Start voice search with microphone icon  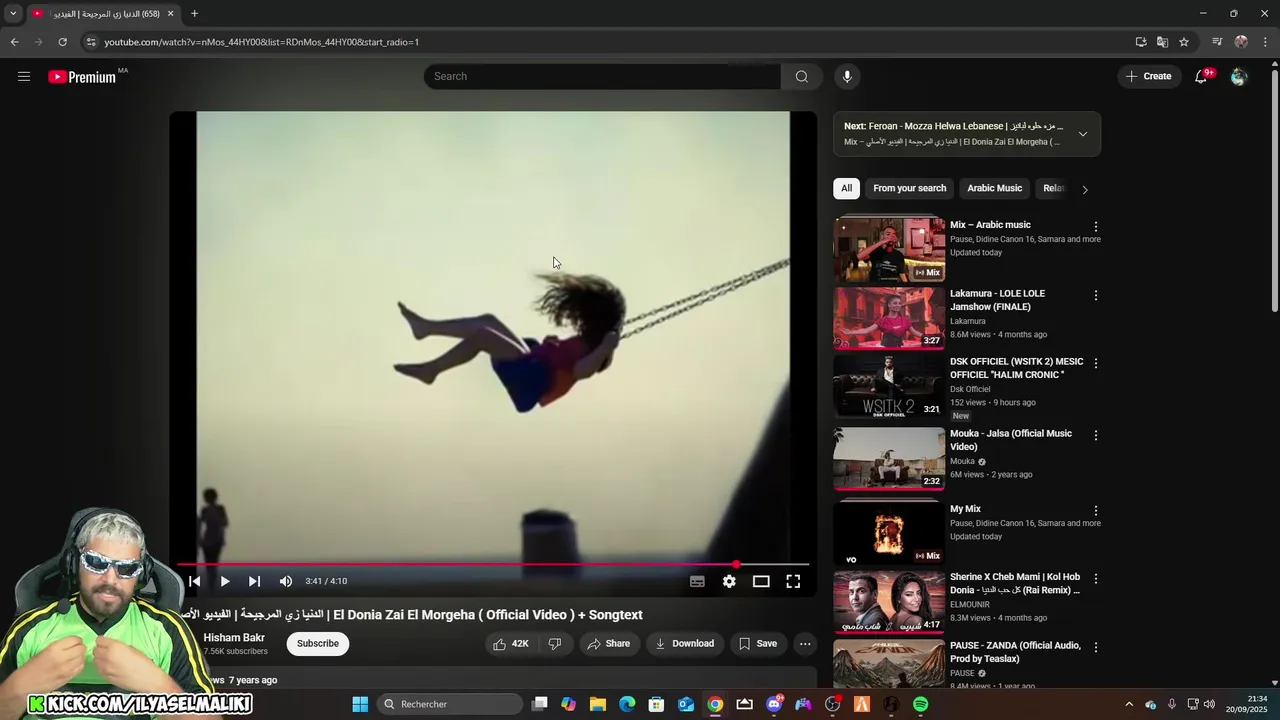click(x=847, y=77)
